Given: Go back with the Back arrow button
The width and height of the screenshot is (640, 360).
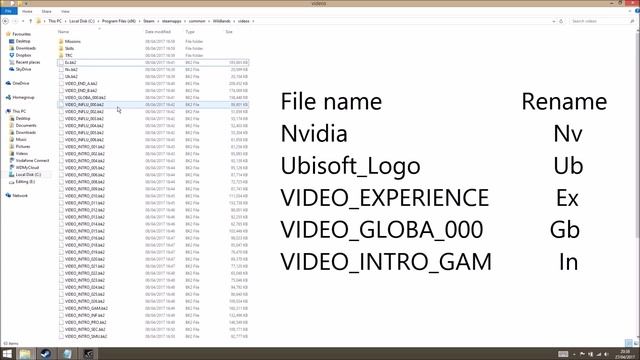Looking at the screenshot, I should click(x=6, y=21).
